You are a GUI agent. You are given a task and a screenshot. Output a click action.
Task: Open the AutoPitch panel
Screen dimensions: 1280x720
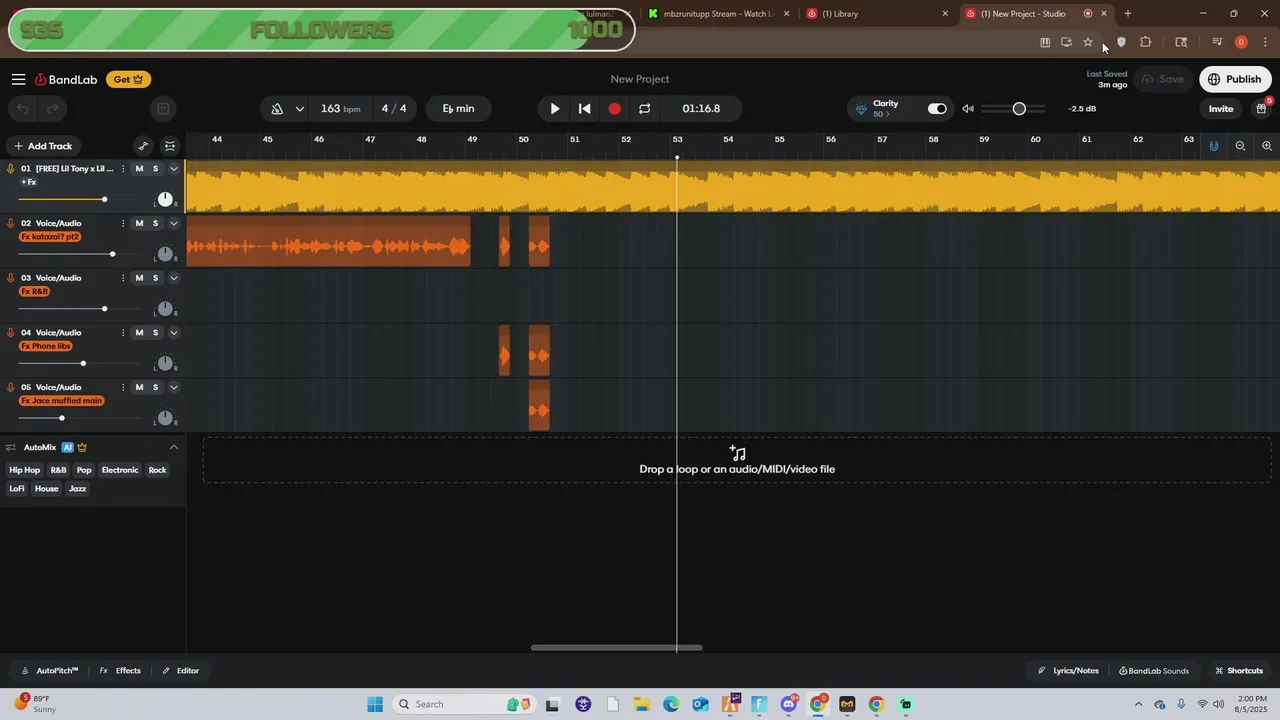click(x=49, y=671)
